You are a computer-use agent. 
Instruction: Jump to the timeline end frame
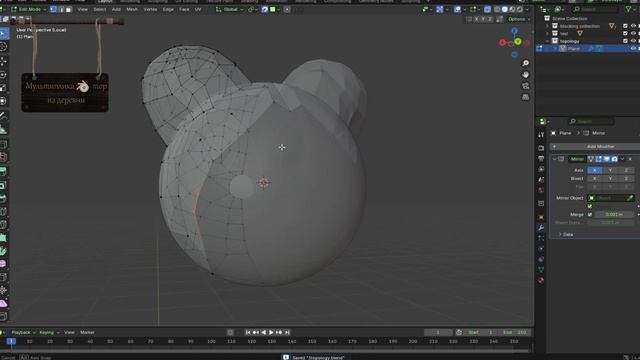pyautogui.click(x=287, y=332)
